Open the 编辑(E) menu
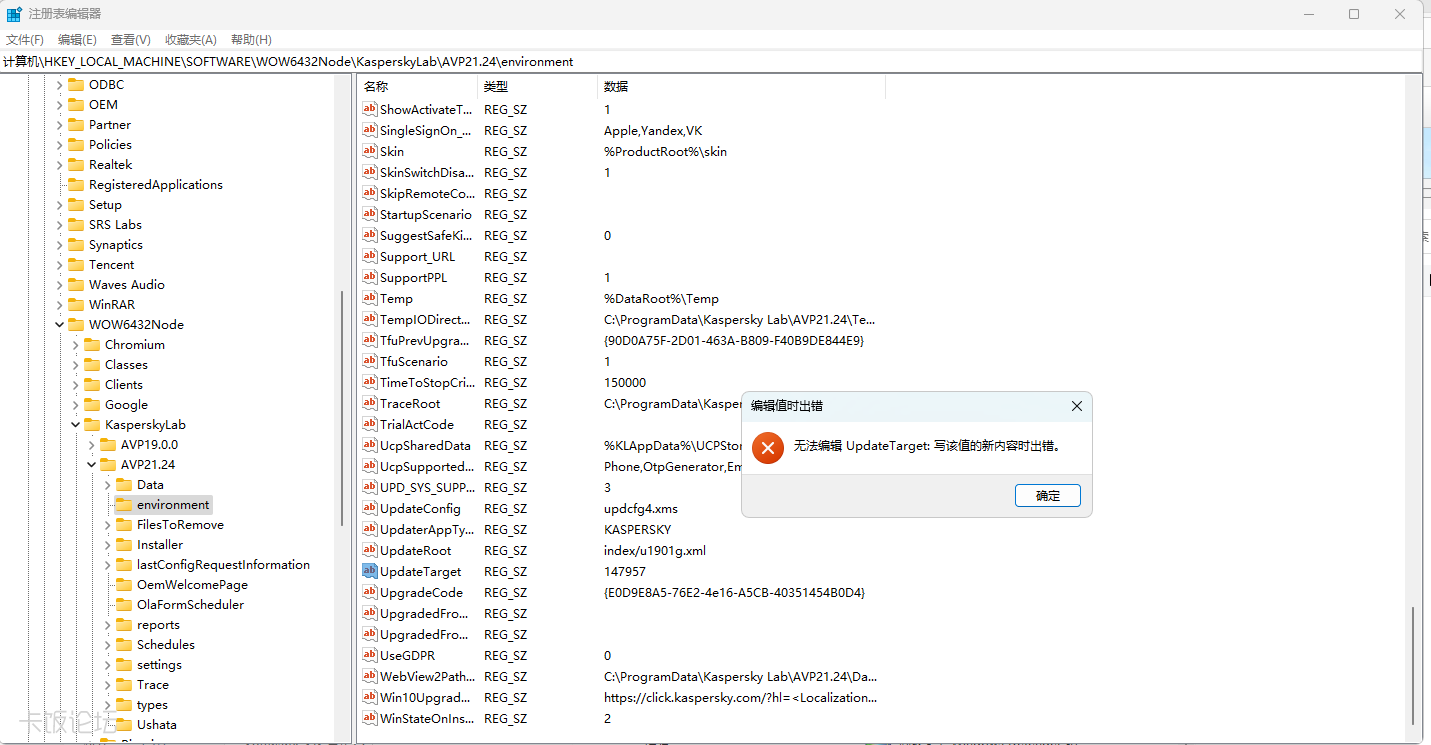Screen dimensions: 1431x745 pos(77,40)
